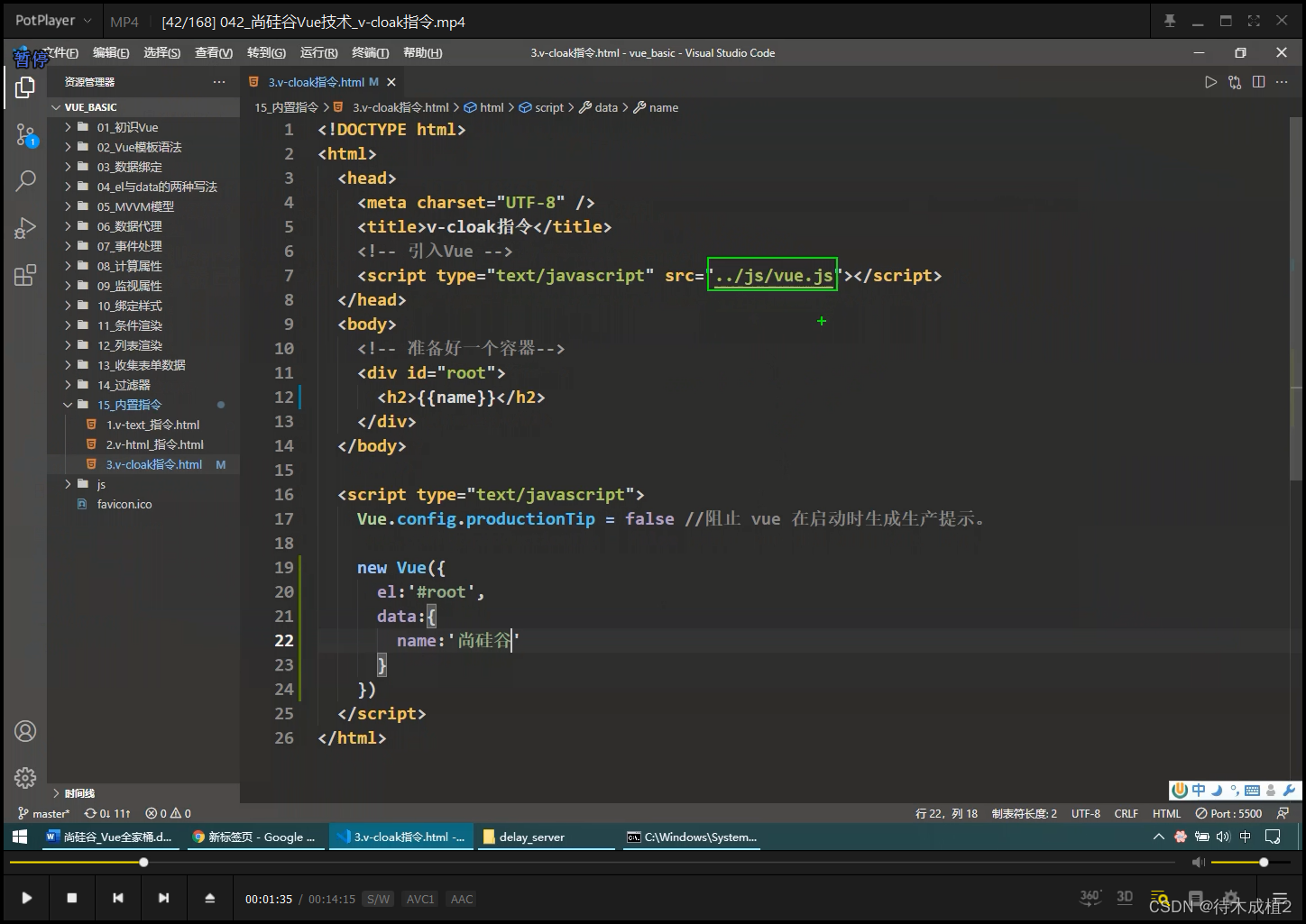This screenshot has height=924, width=1306.
Task: Click the PotPlayer play button
Action: click(x=26, y=898)
